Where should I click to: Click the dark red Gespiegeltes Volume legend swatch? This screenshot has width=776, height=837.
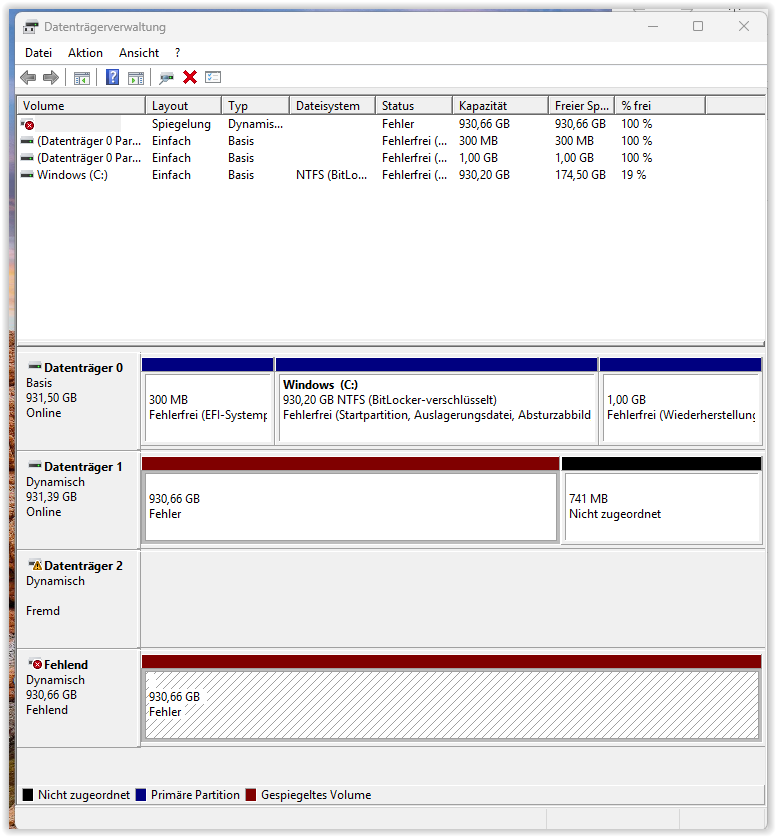pyautogui.click(x=251, y=795)
